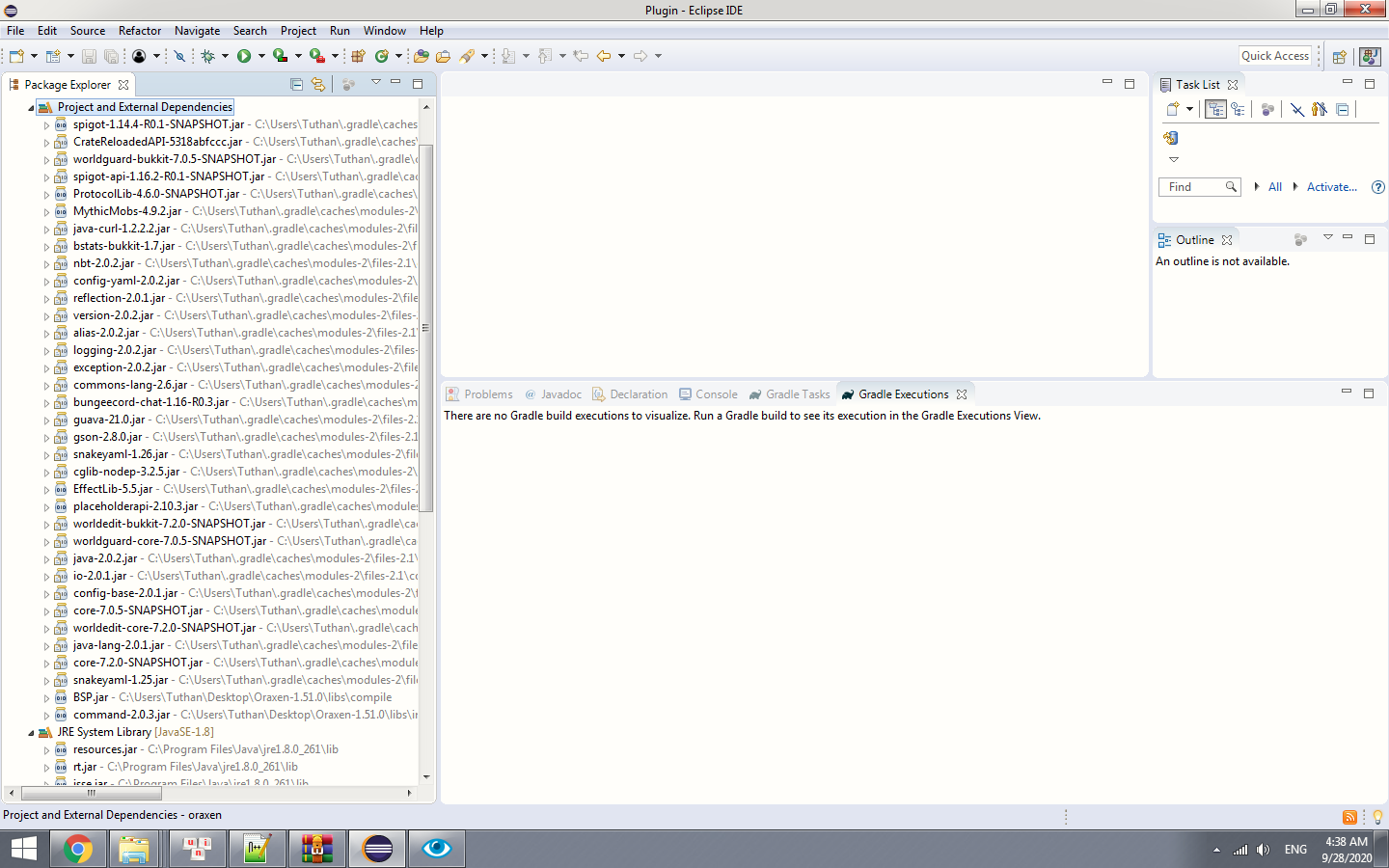The image size is (1389, 868).
Task: Click the Package Explorer horizontal scrollbar
Action: (x=92, y=794)
